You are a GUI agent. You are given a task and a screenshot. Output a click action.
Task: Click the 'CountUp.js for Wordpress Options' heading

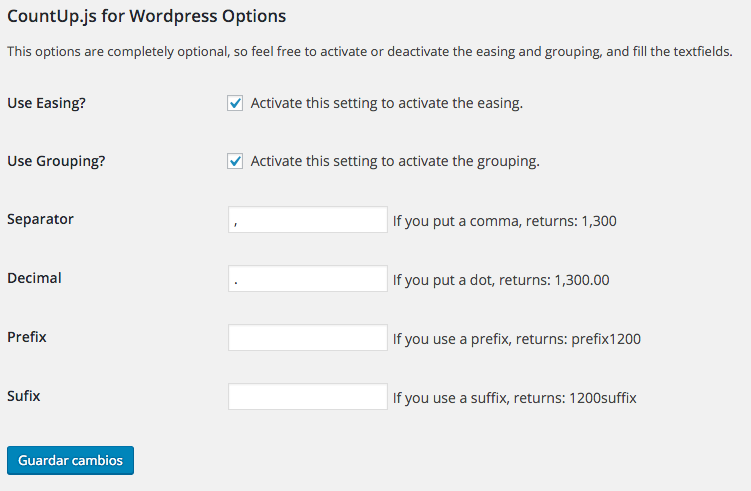coord(147,16)
